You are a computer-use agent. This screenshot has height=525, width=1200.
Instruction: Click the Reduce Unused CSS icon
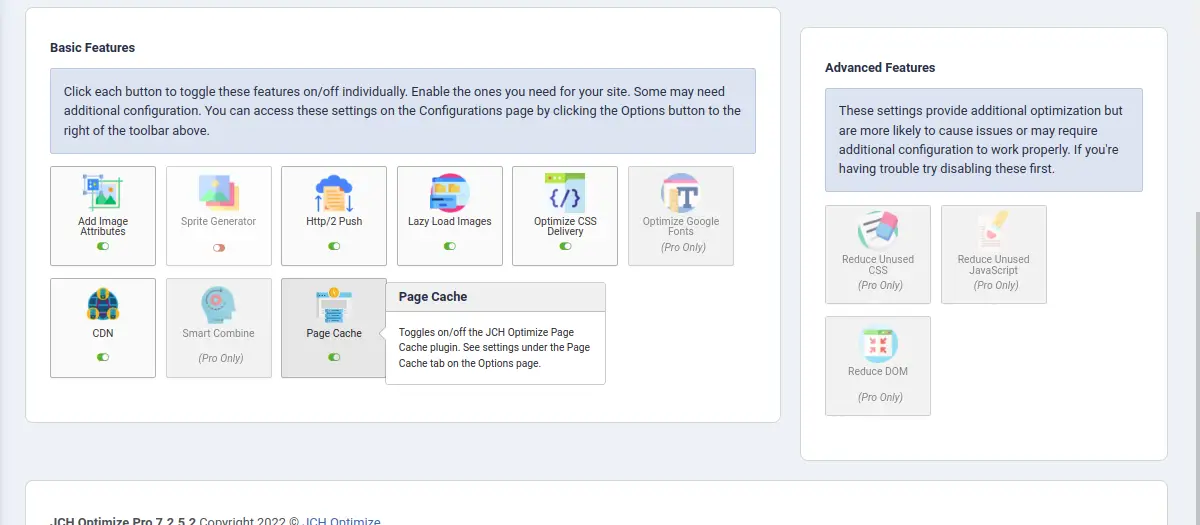[x=878, y=230]
